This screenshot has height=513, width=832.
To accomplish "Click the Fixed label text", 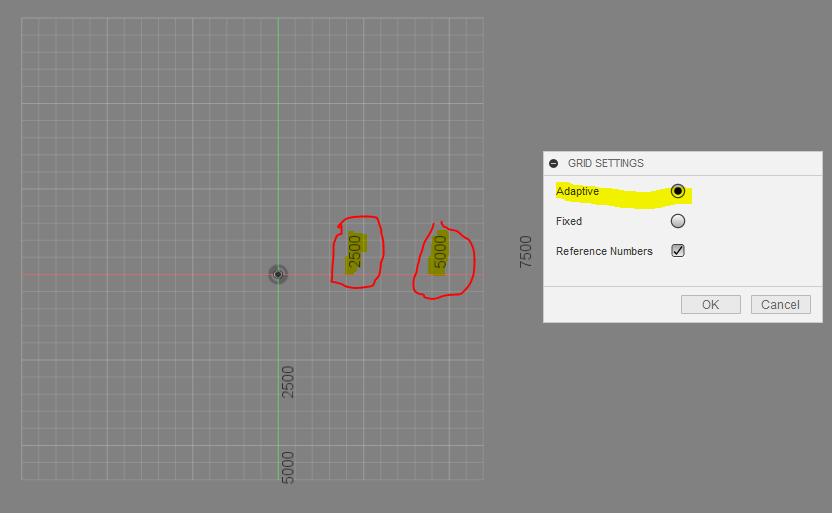I will [569, 221].
